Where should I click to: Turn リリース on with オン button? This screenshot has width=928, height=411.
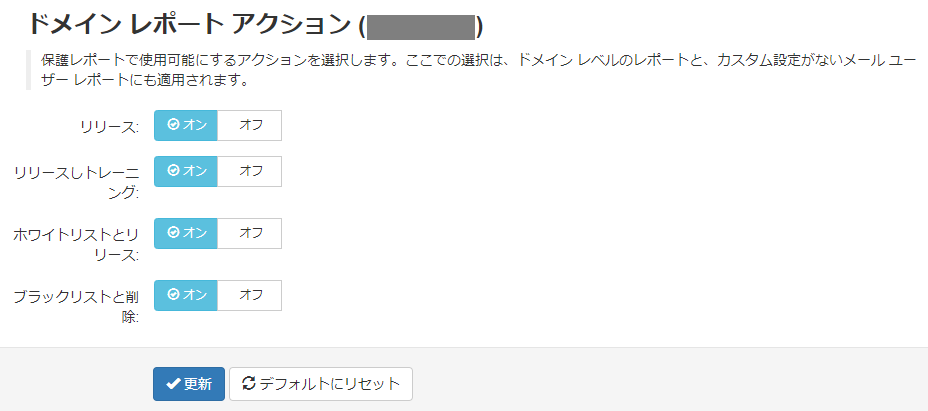coord(186,125)
